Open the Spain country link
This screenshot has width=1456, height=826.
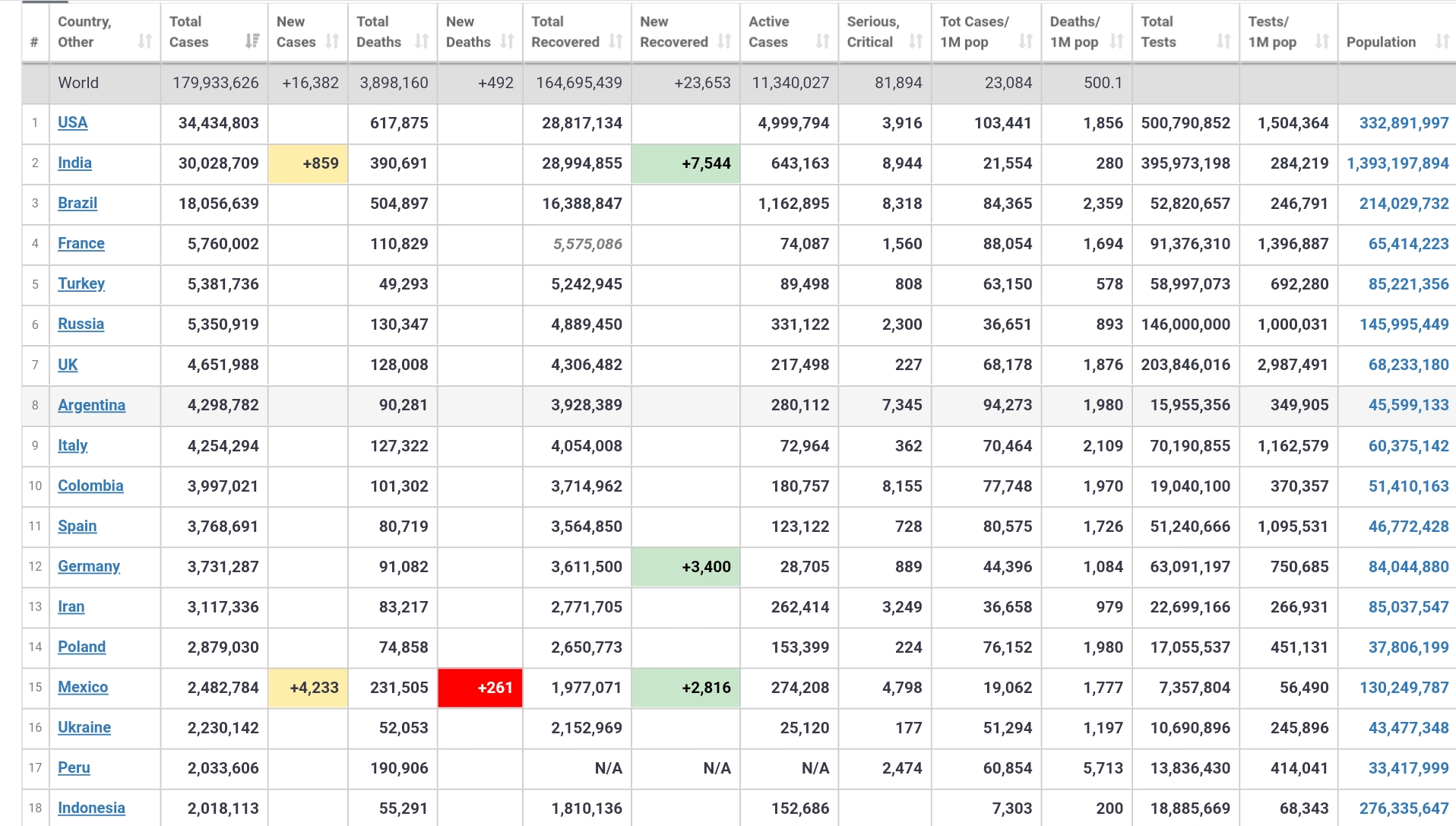(77, 526)
